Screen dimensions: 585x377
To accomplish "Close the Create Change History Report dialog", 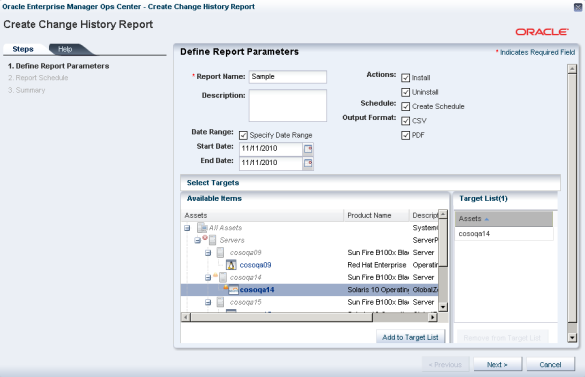I will 578,7.
